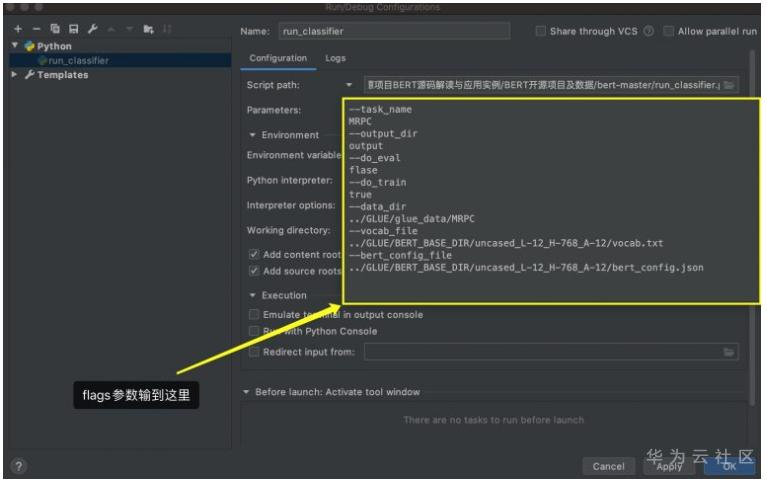Select the Python icon in configuration tree
The width and height of the screenshot is (767, 482).
(x=30, y=46)
